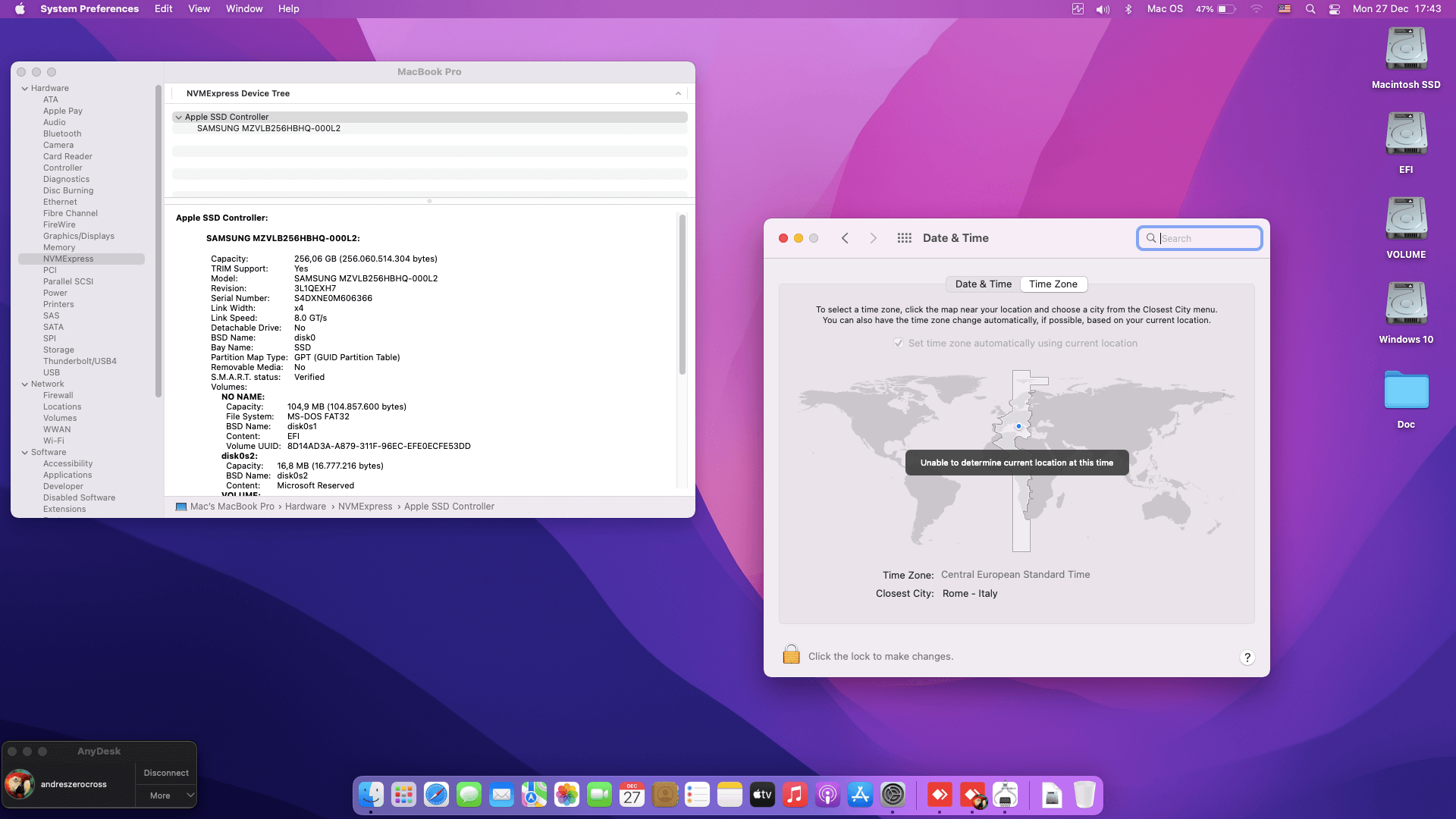Click the System Preferences search field
1456x819 pixels.
pyautogui.click(x=1199, y=238)
